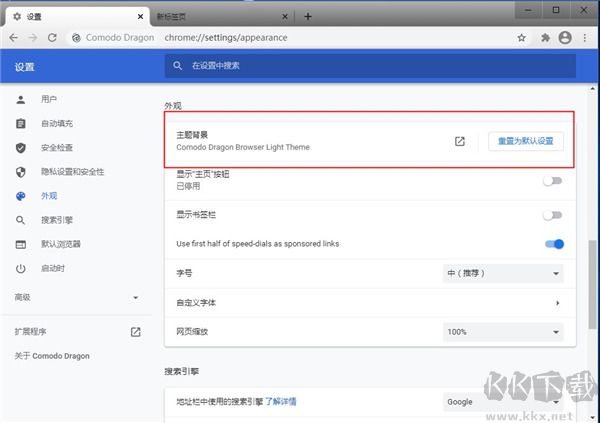
Task: Open 自定义字体 submenu arrow
Action: tap(558, 303)
